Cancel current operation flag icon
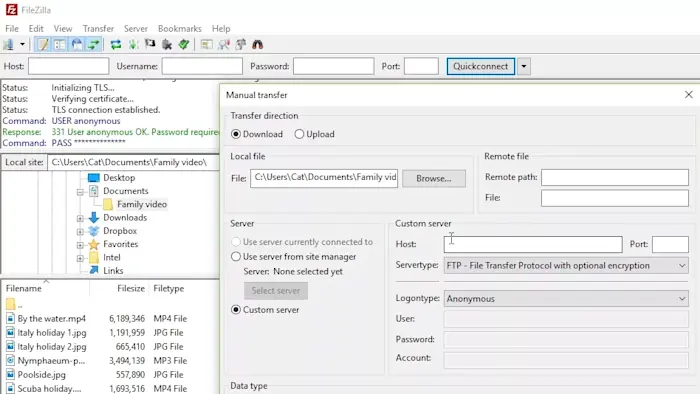 (x=150, y=45)
